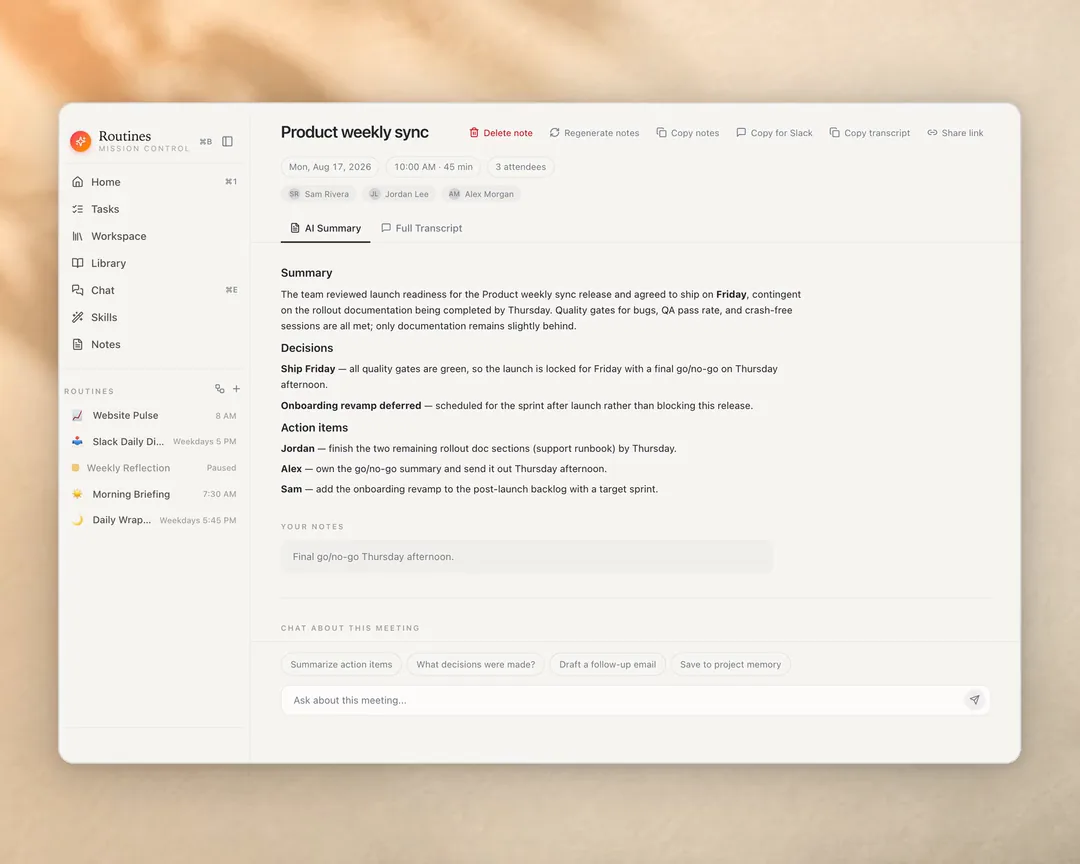Click the 3 attendees chip

(521, 167)
